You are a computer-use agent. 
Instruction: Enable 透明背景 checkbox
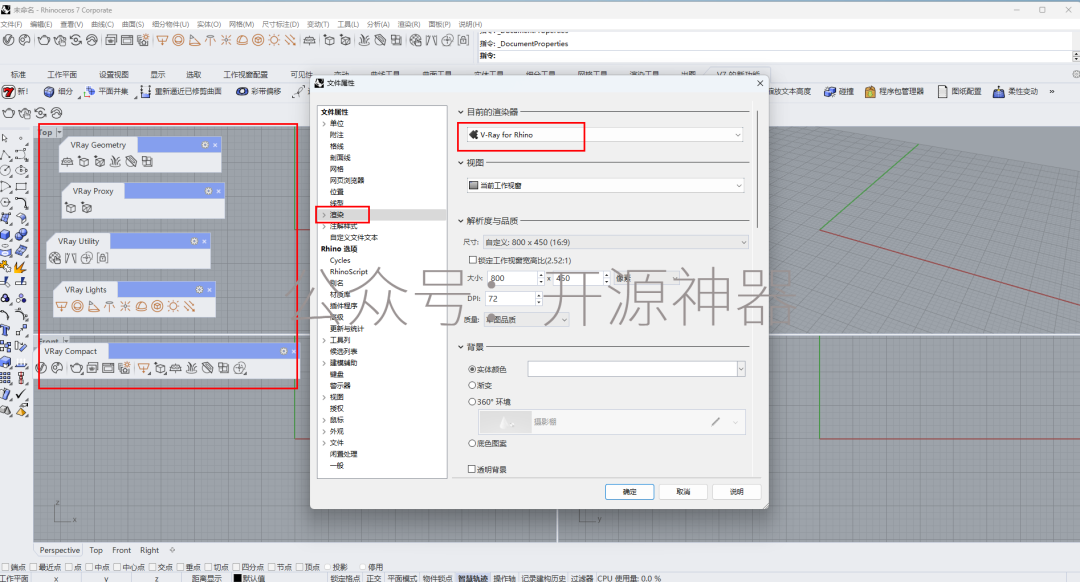[472, 469]
